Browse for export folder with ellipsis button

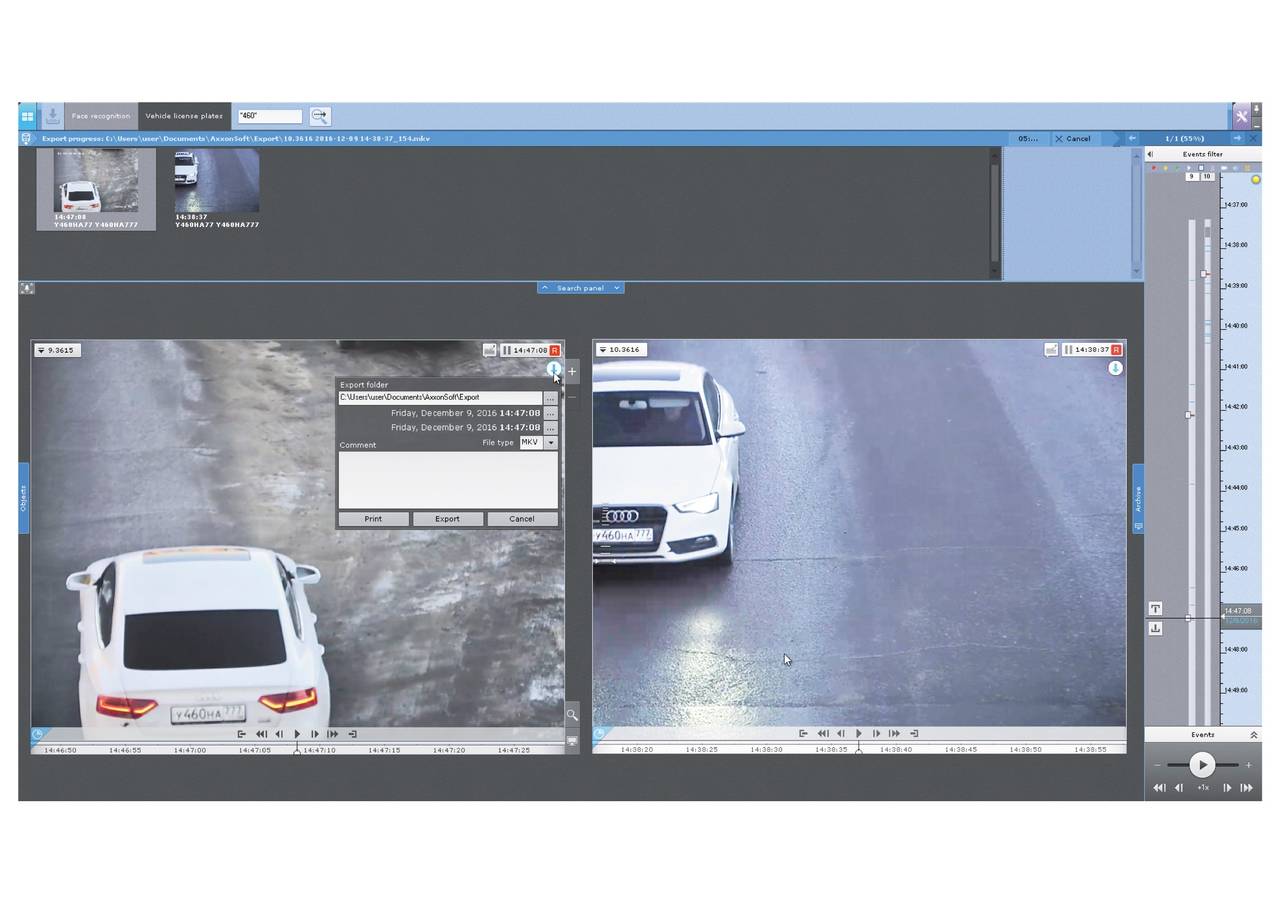tap(550, 398)
